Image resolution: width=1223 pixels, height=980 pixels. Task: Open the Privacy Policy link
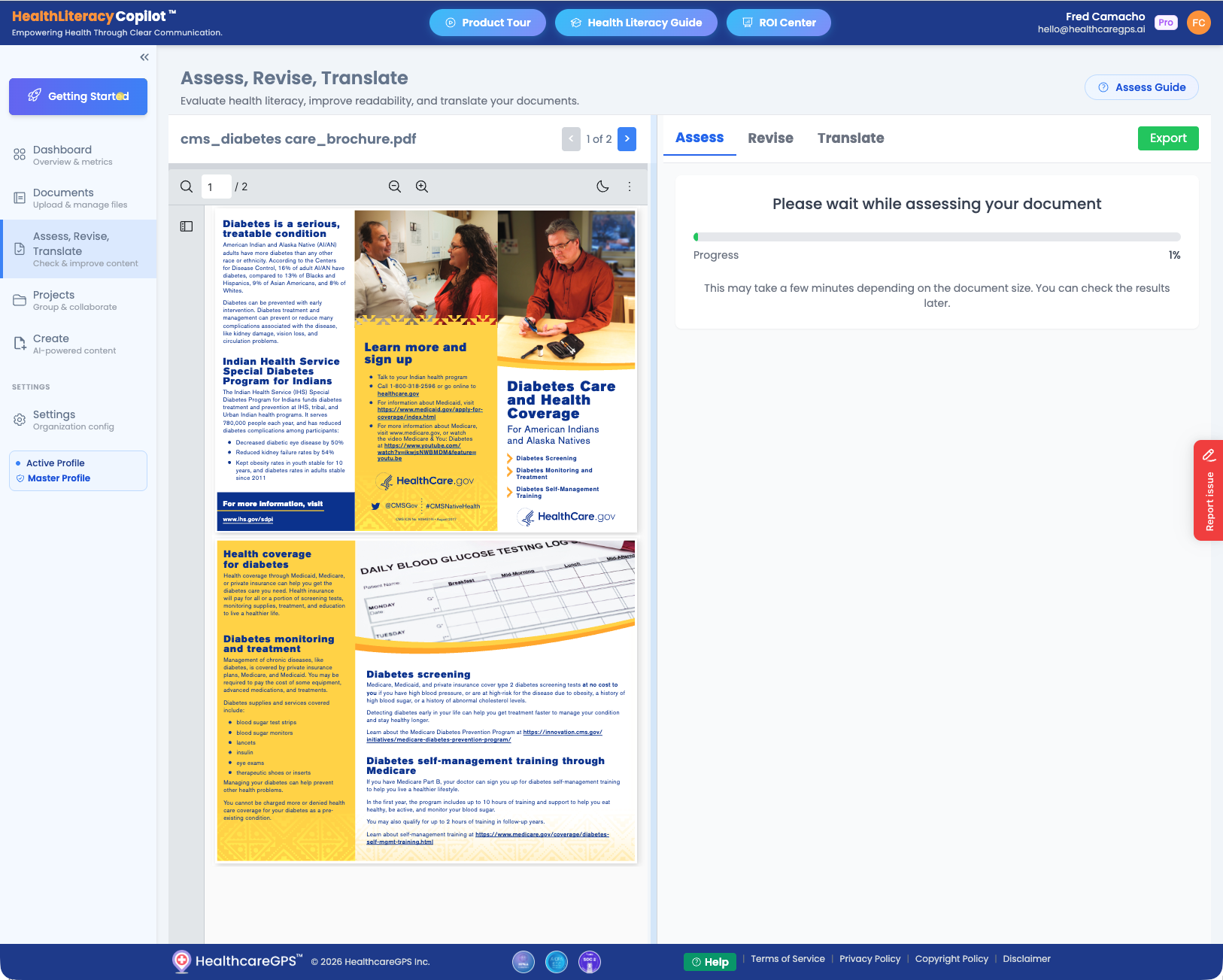point(869,958)
